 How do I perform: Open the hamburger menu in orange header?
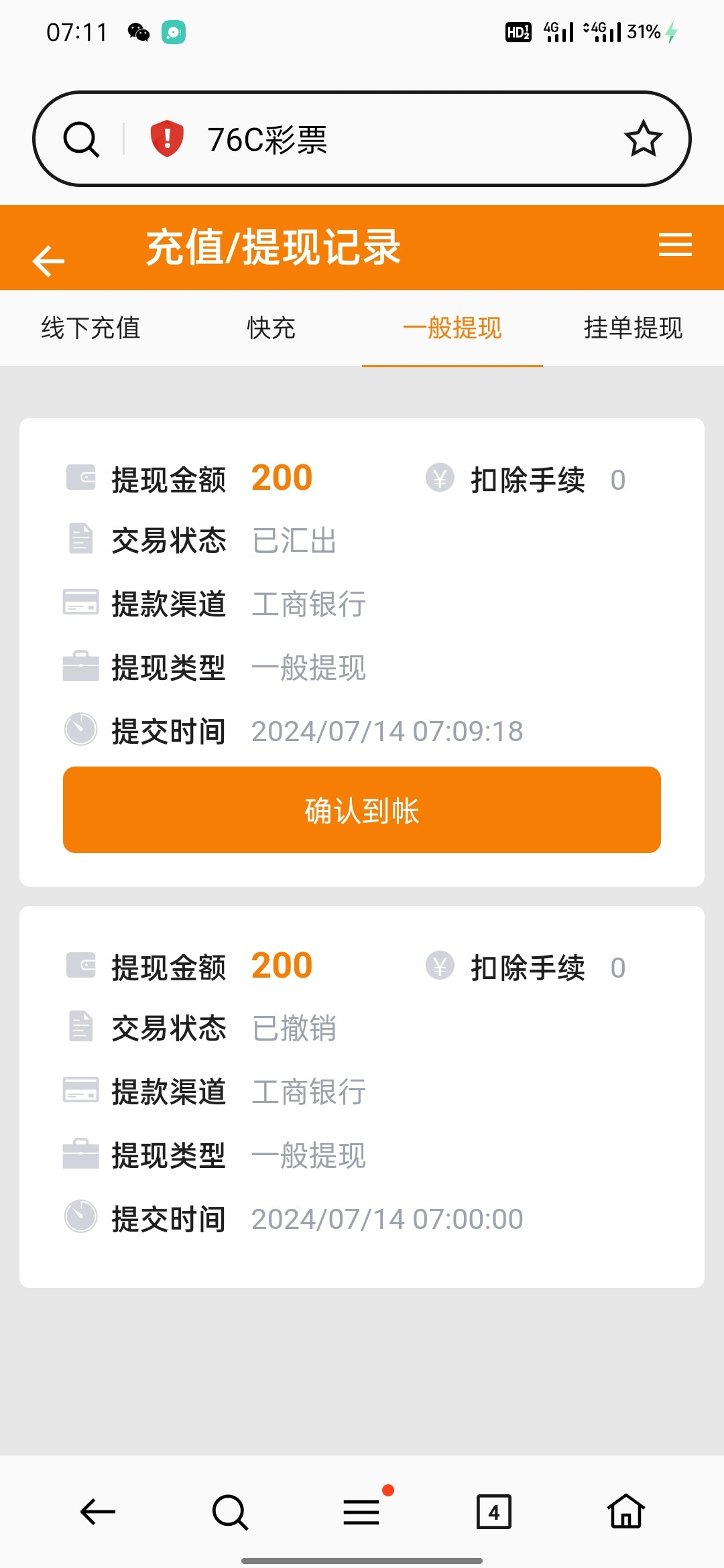(675, 245)
